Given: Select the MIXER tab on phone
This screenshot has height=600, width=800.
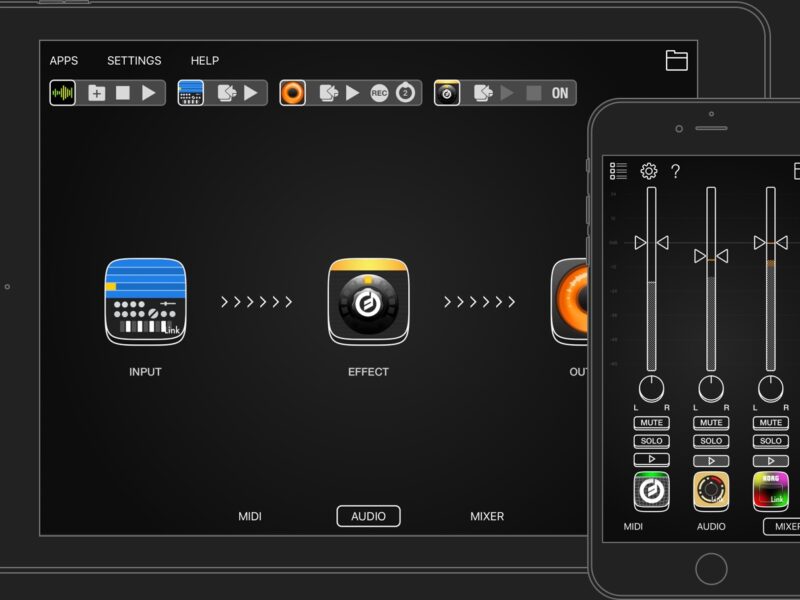Looking at the screenshot, I should coord(782,527).
